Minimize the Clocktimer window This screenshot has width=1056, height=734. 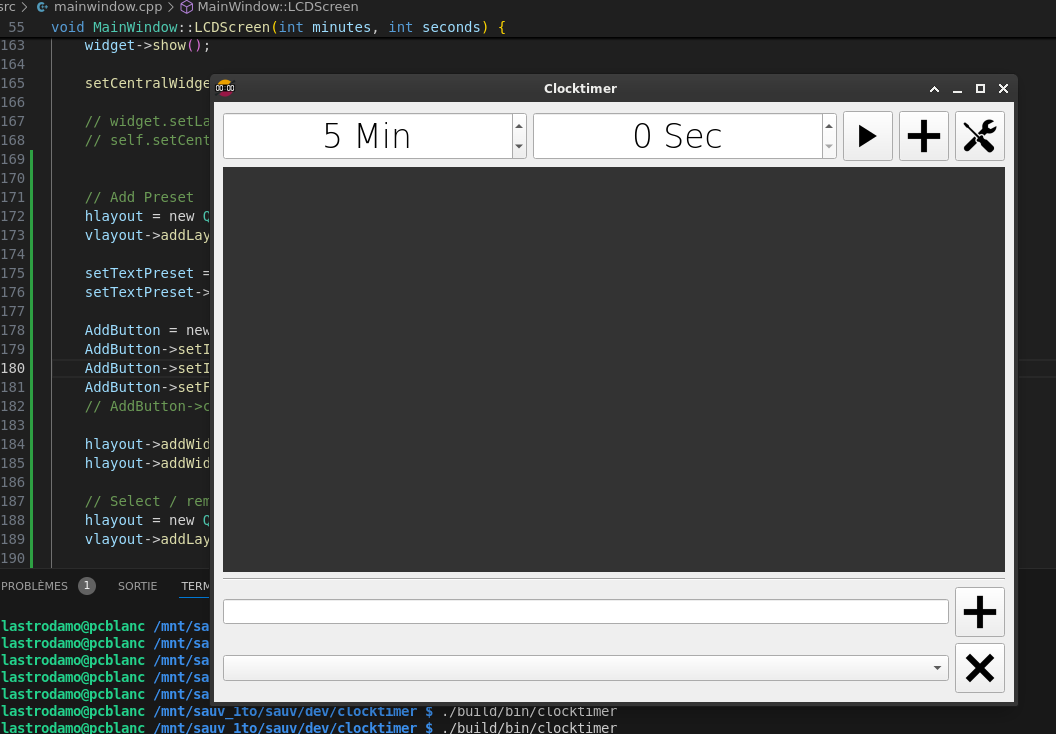click(957, 89)
